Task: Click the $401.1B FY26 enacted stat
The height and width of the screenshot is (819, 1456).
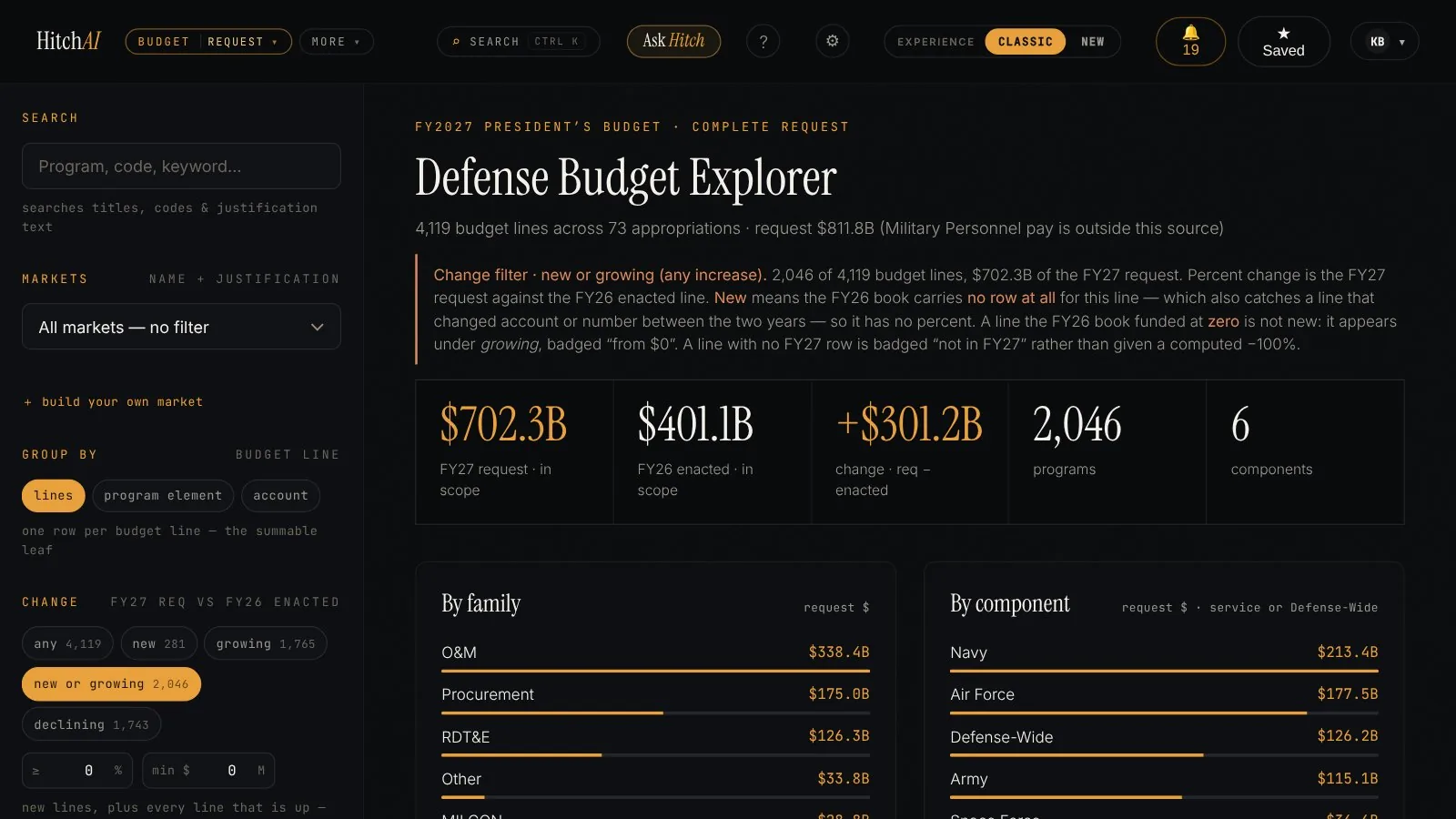Action: pyautogui.click(x=713, y=451)
